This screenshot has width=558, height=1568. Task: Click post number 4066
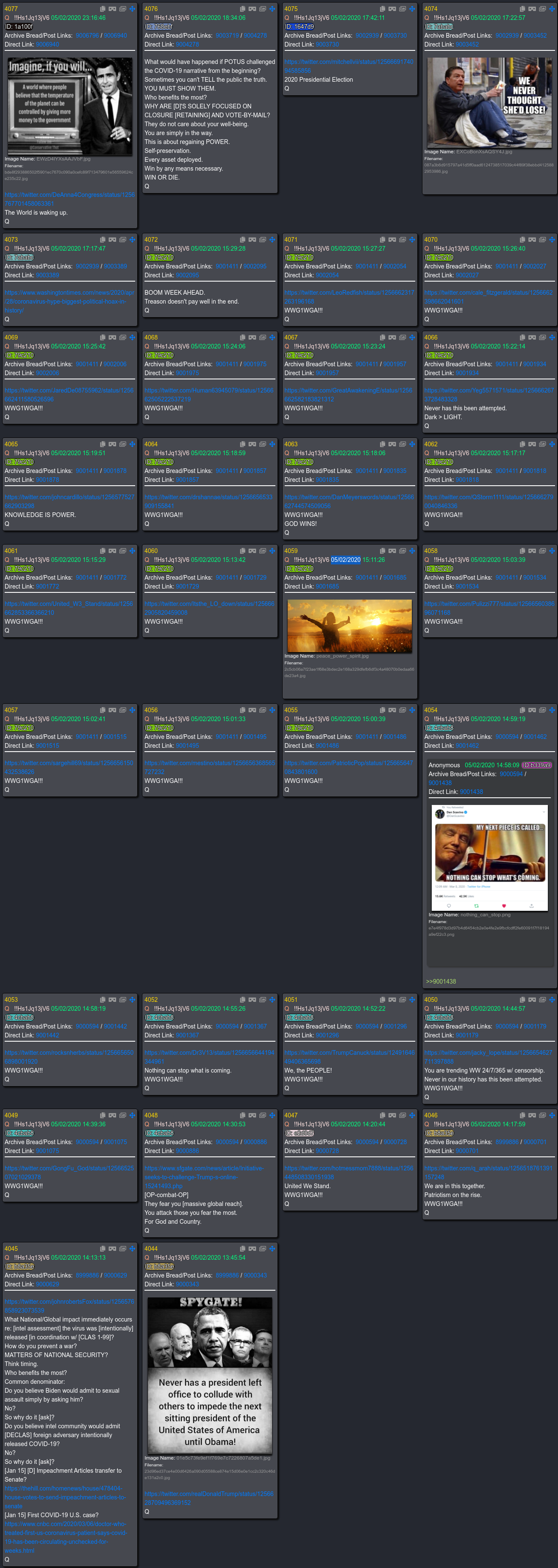(x=431, y=338)
